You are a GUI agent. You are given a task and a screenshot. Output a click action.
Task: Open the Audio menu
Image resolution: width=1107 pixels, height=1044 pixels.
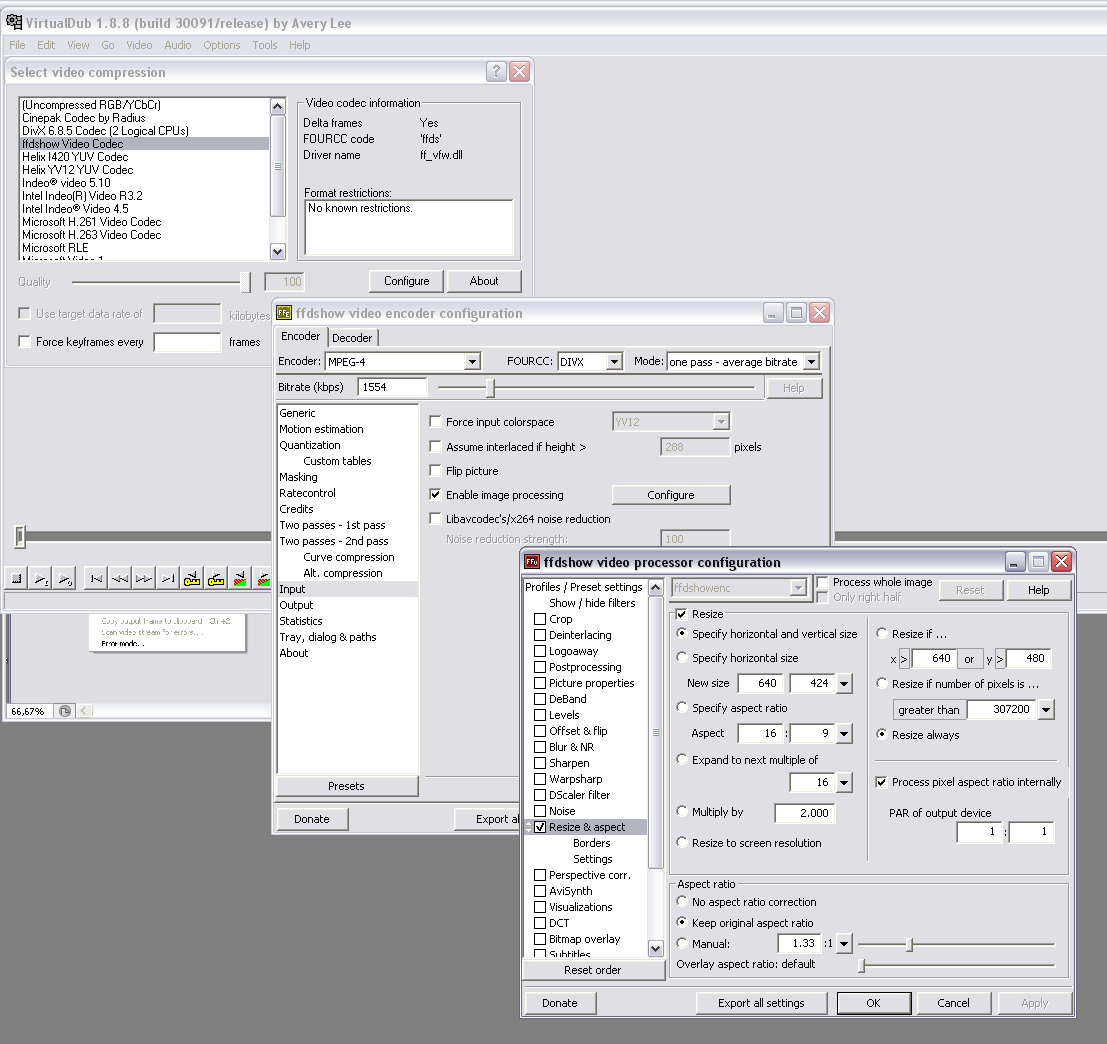tap(178, 45)
